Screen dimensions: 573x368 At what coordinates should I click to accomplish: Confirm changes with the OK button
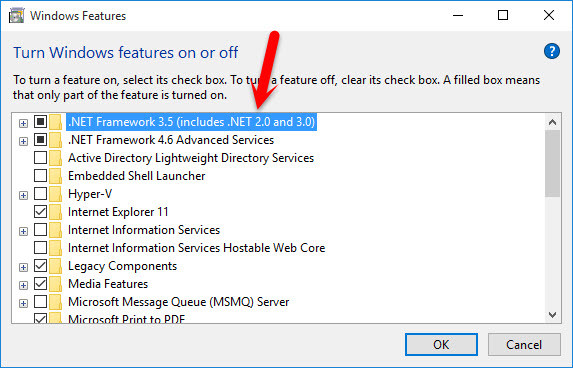click(441, 344)
